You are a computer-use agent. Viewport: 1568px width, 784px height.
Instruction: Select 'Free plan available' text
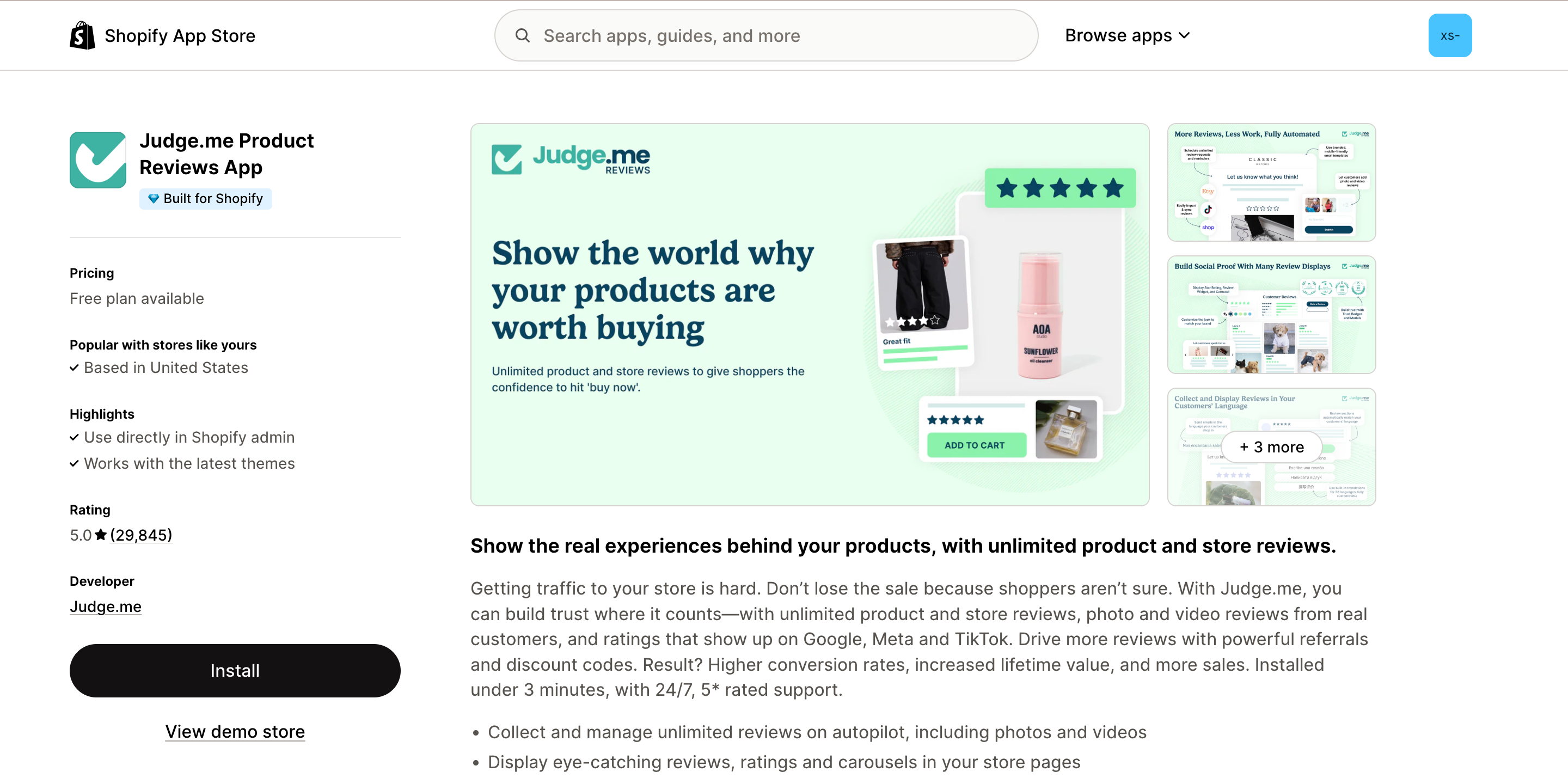tap(137, 298)
